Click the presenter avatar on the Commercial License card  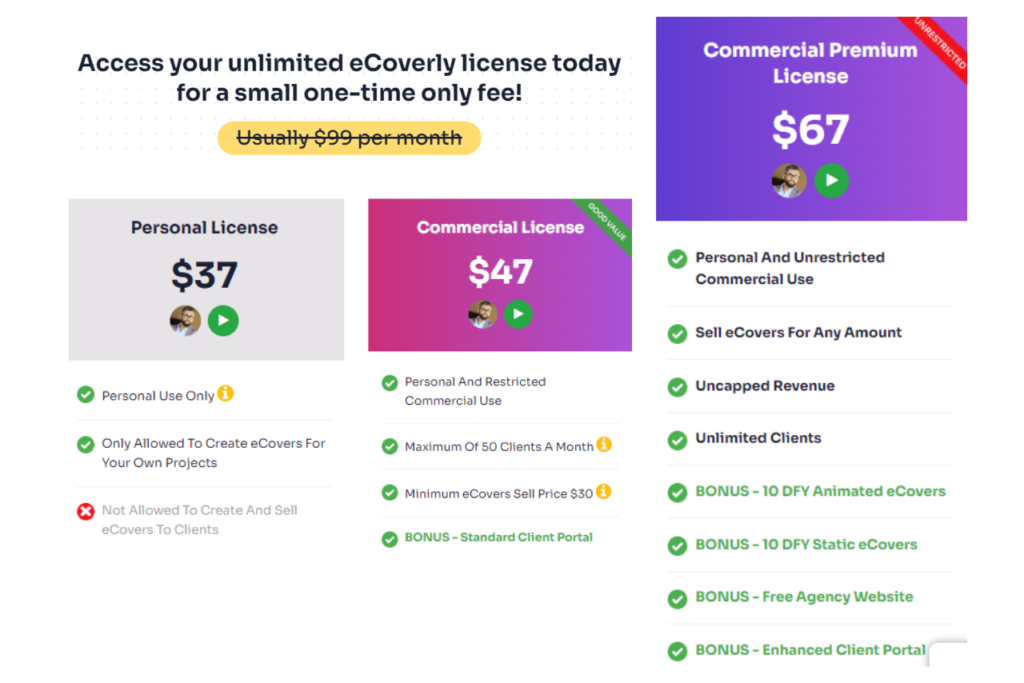click(481, 314)
